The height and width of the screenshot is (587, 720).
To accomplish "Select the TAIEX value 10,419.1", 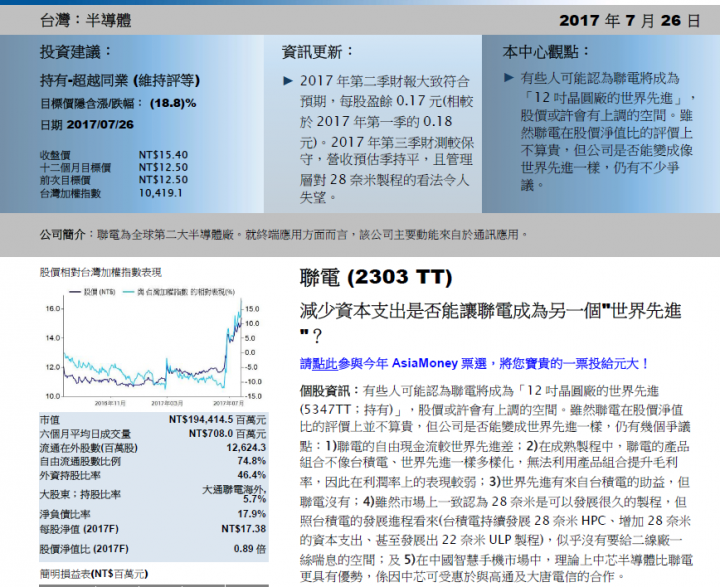I will point(161,193).
